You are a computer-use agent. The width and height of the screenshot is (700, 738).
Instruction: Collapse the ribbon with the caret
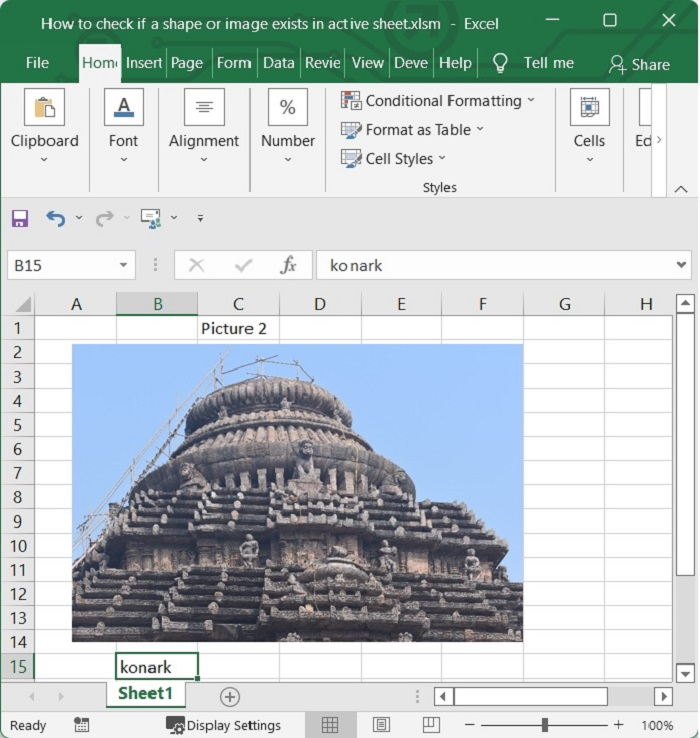(681, 189)
